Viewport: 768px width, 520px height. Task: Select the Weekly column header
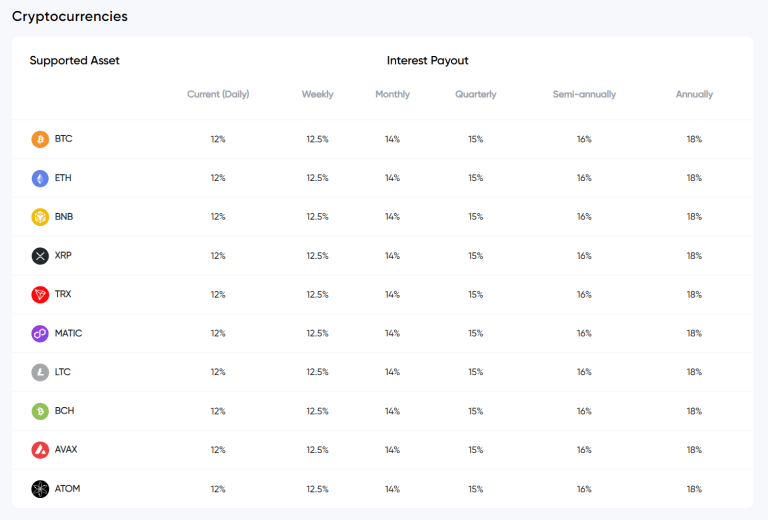click(x=318, y=94)
